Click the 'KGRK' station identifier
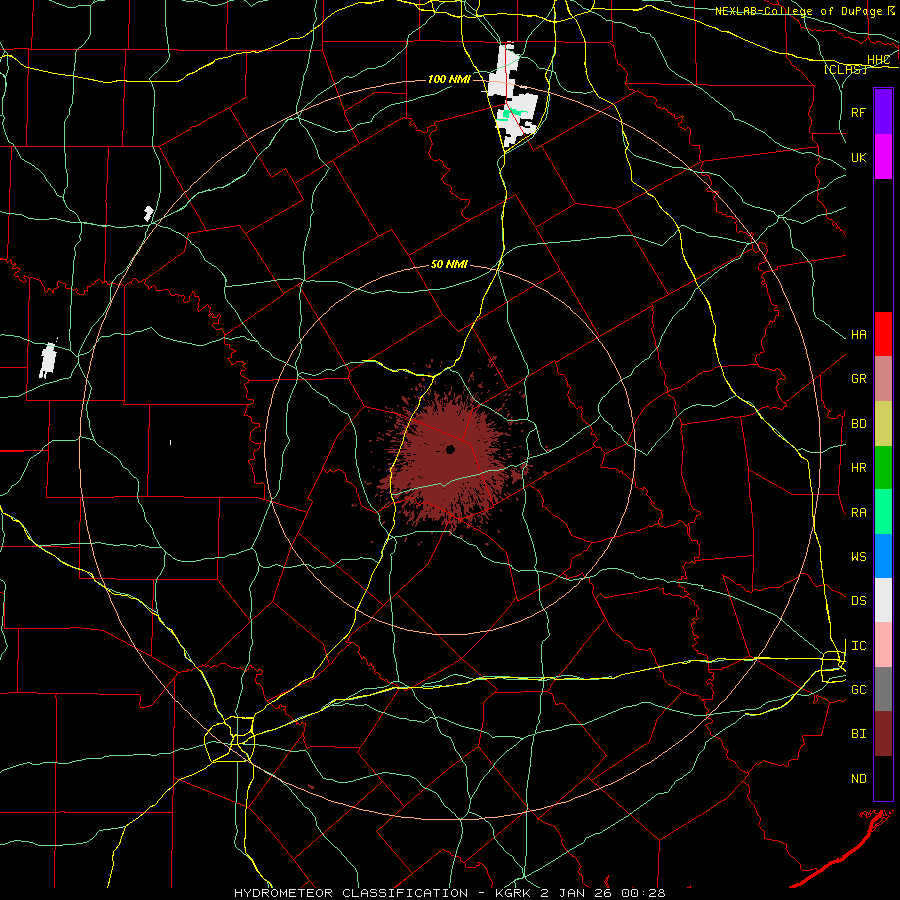Viewport: 900px width, 900px height. pyautogui.click(x=512, y=893)
